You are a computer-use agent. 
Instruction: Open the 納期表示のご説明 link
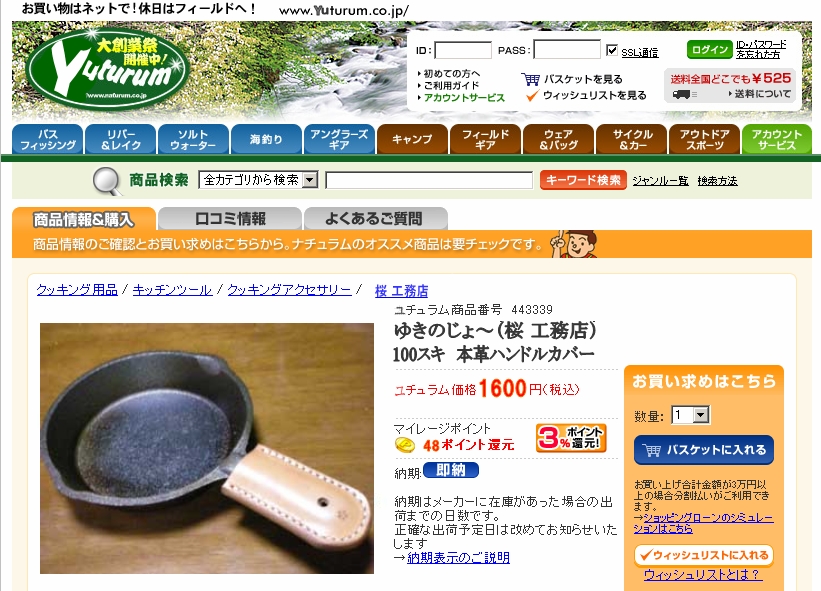coord(458,558)
